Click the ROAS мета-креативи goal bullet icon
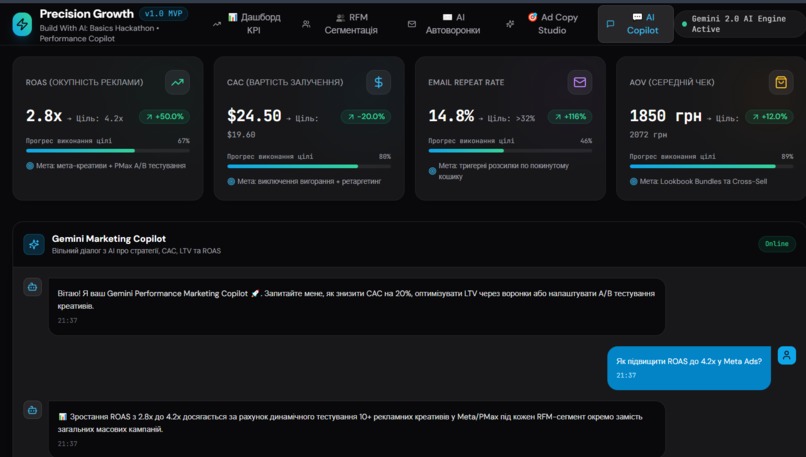 tap(30, 166)
